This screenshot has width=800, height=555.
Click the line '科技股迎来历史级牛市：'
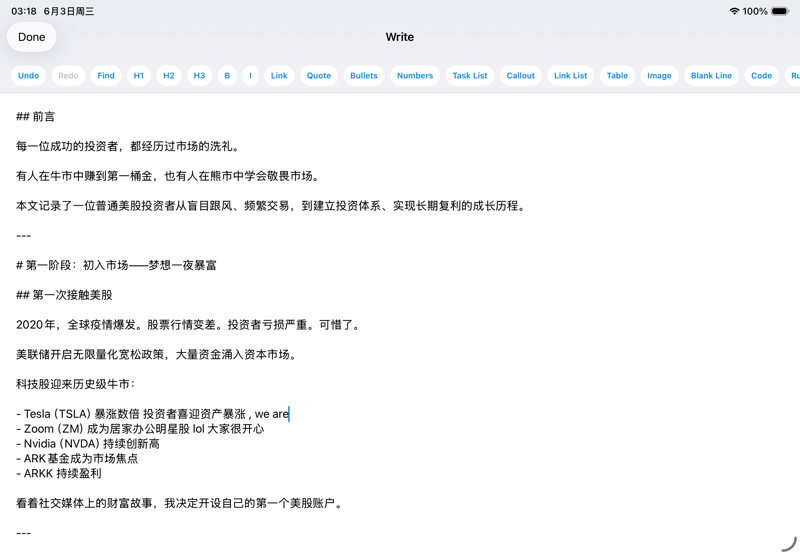(x=76, y=384)
